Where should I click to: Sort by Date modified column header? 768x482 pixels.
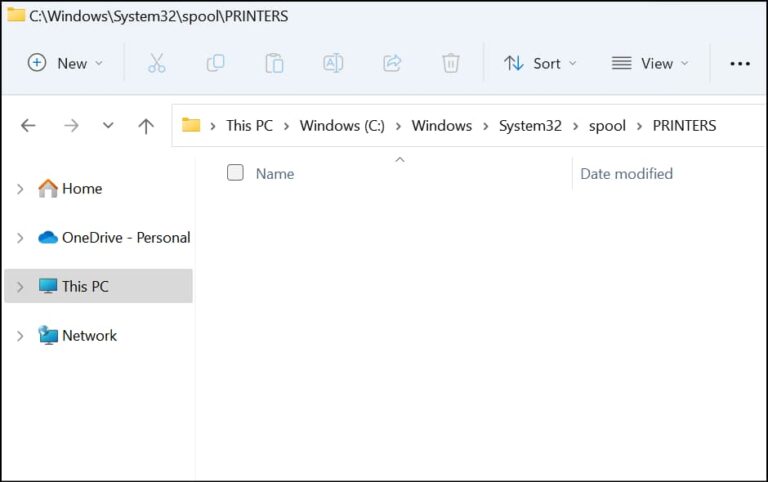click(626, 173)
